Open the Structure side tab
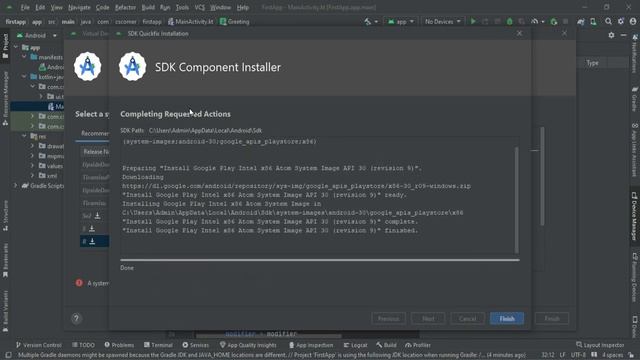Image resolution: width=640 pixels, height=360 pixels. [x=5, y=215]
